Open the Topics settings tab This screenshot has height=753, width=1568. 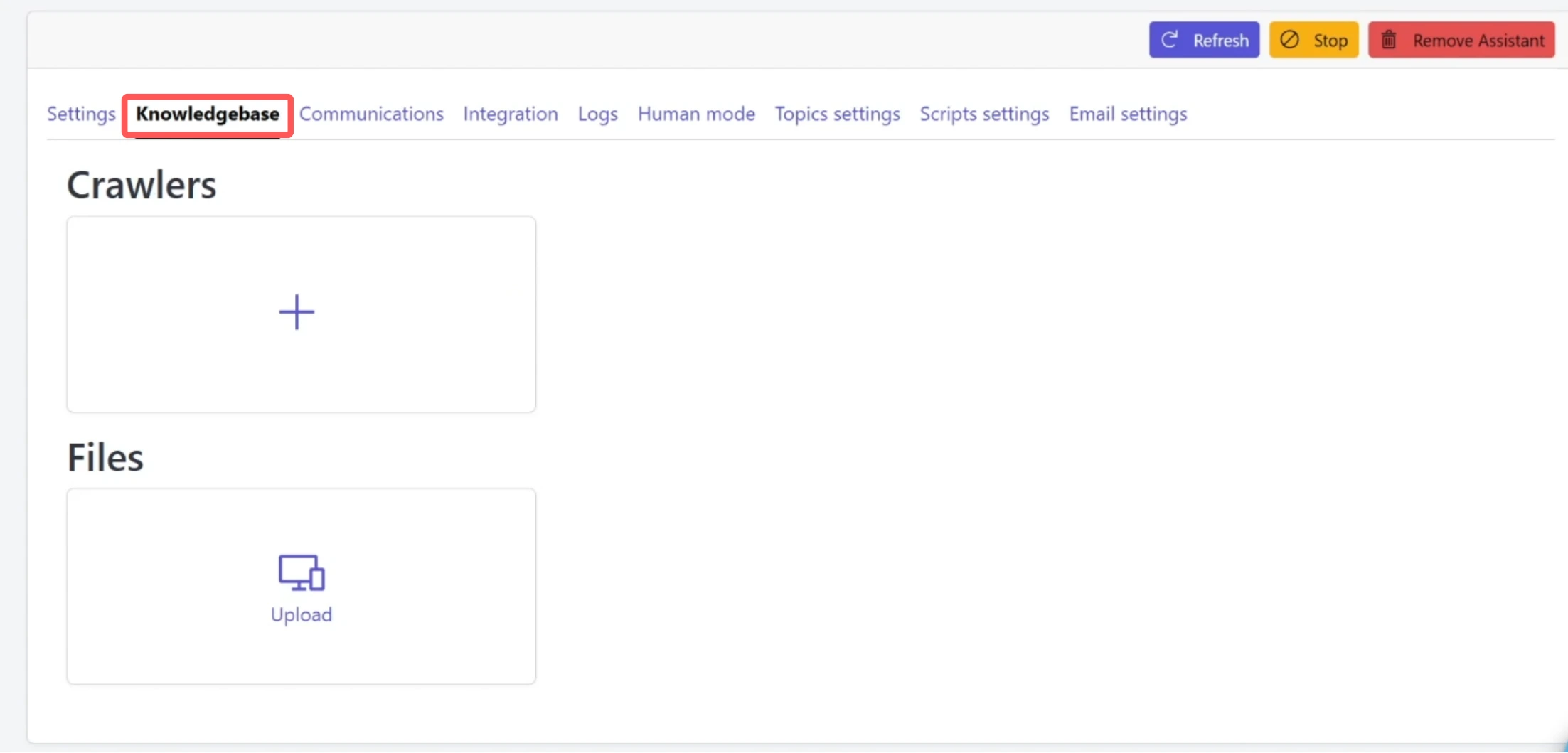point(837,114)
